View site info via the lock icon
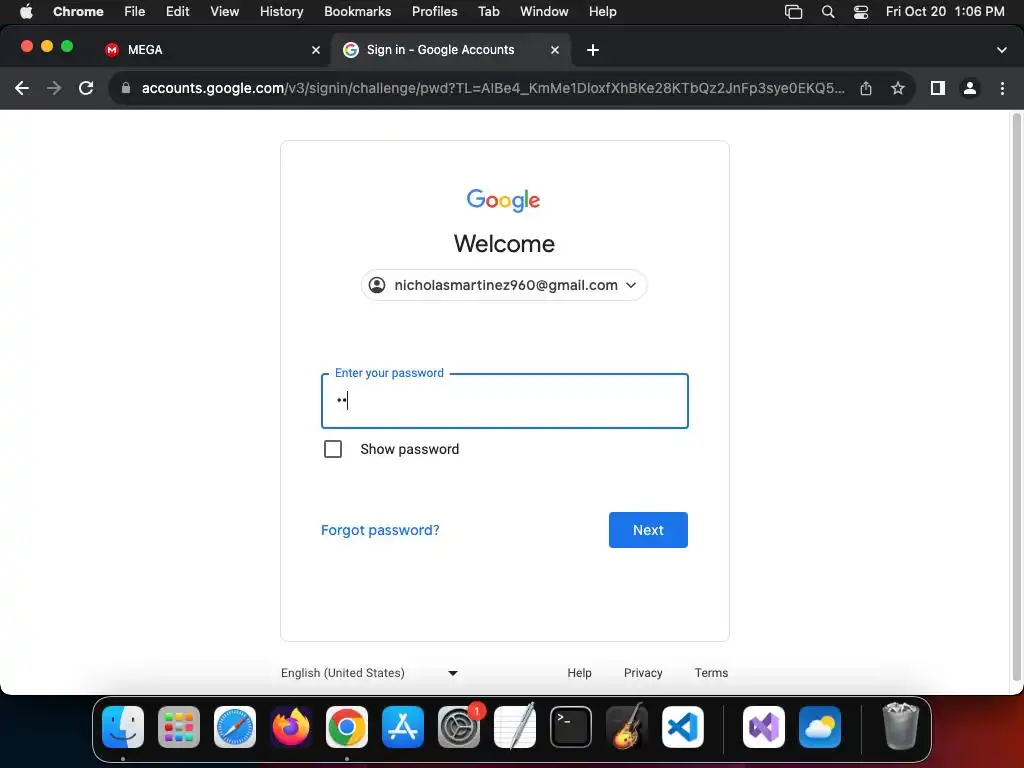 click(x=126, y=88)
